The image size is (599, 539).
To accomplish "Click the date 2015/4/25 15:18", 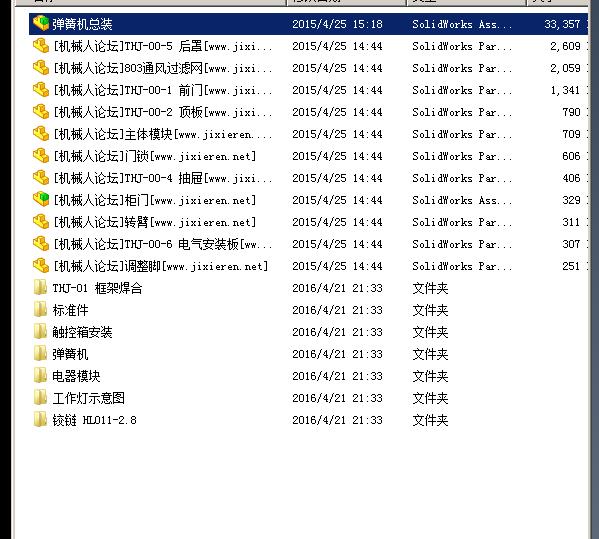I will pos(337,24).
